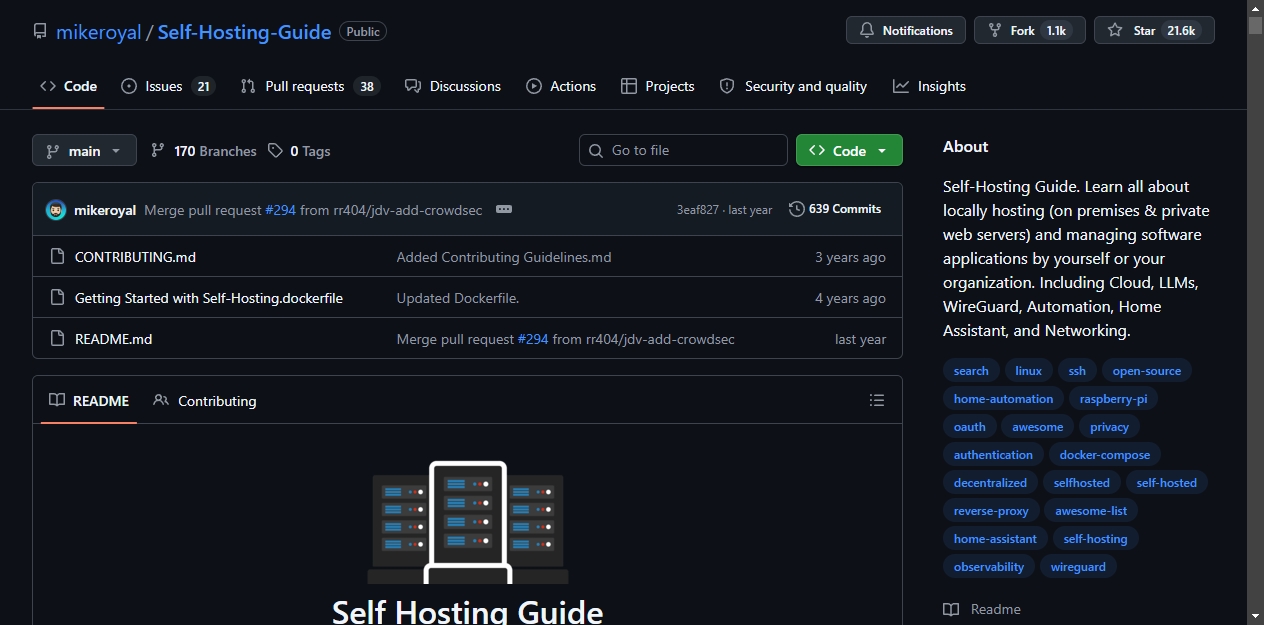Click the server rack logo image
This screenshot has width=1264, height=625.
(468, 522)
